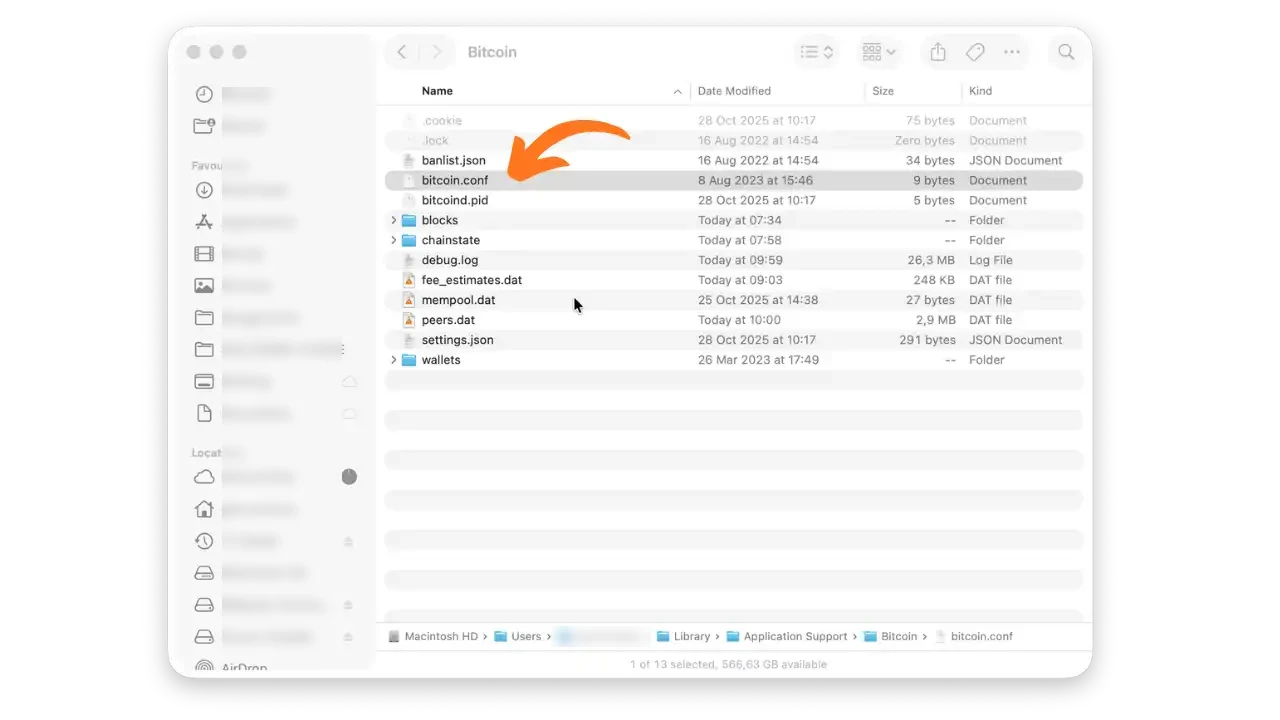Select AirDrop icon in sidebar

point(204,666)
